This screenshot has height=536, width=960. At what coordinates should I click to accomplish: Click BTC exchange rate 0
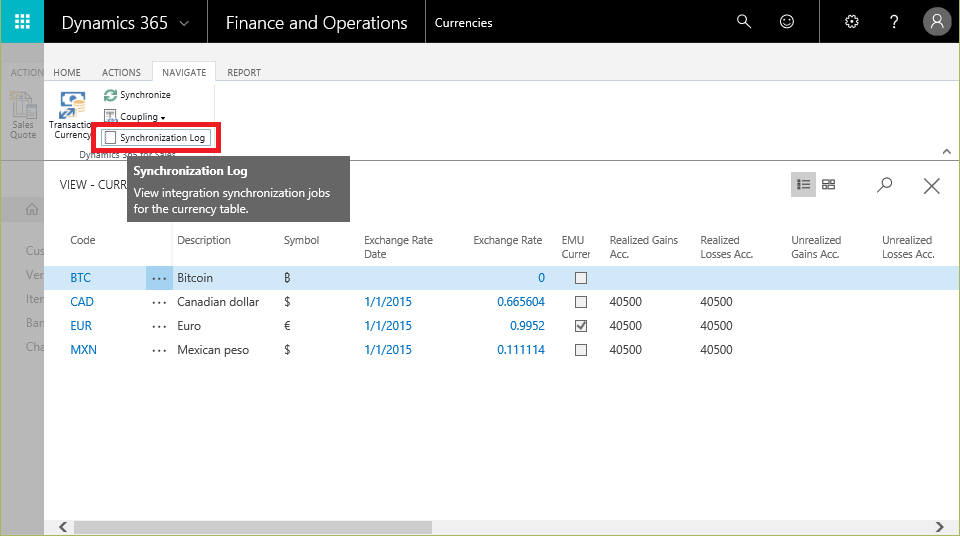pos(541,277)
